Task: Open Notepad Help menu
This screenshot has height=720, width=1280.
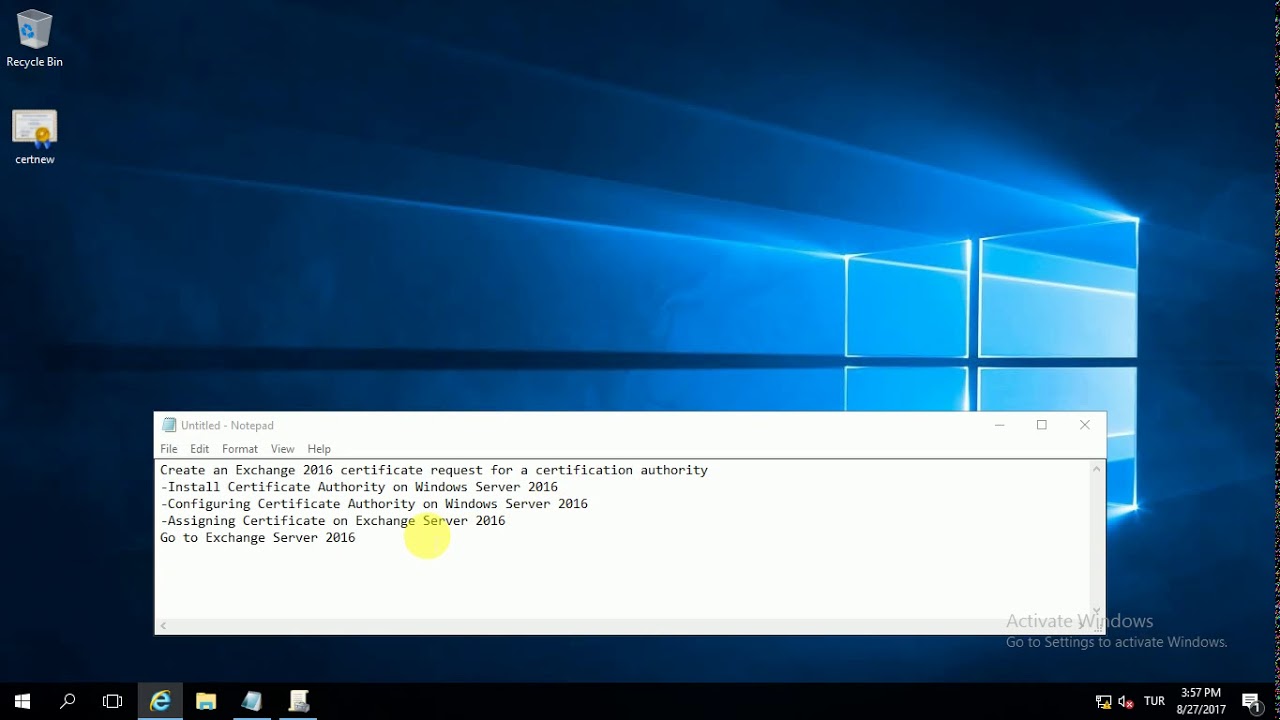Action: tap(319, 449)
